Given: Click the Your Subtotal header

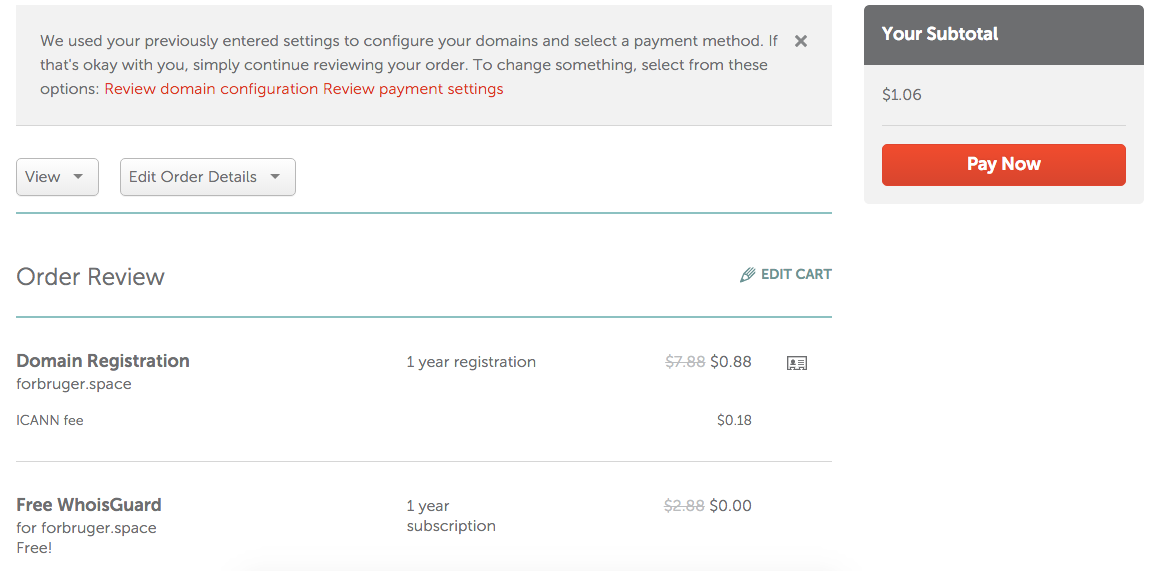Looking at the screenshot, I should pos(940,34).
